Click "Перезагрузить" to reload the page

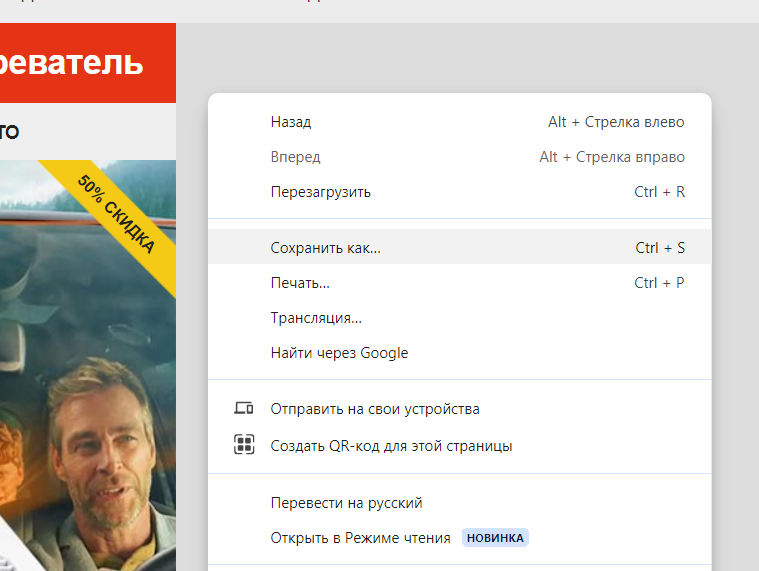click(459, 192)
